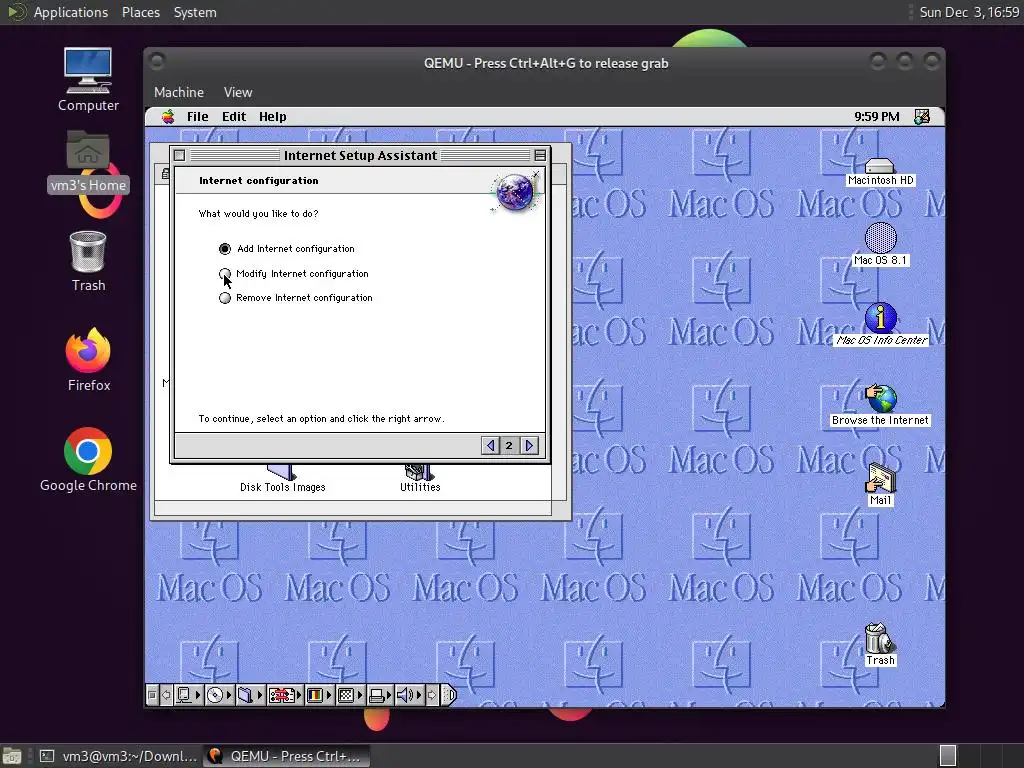Click the 9:59 PM menu bar clock
Screen dimensions: 1024x768
876,116
